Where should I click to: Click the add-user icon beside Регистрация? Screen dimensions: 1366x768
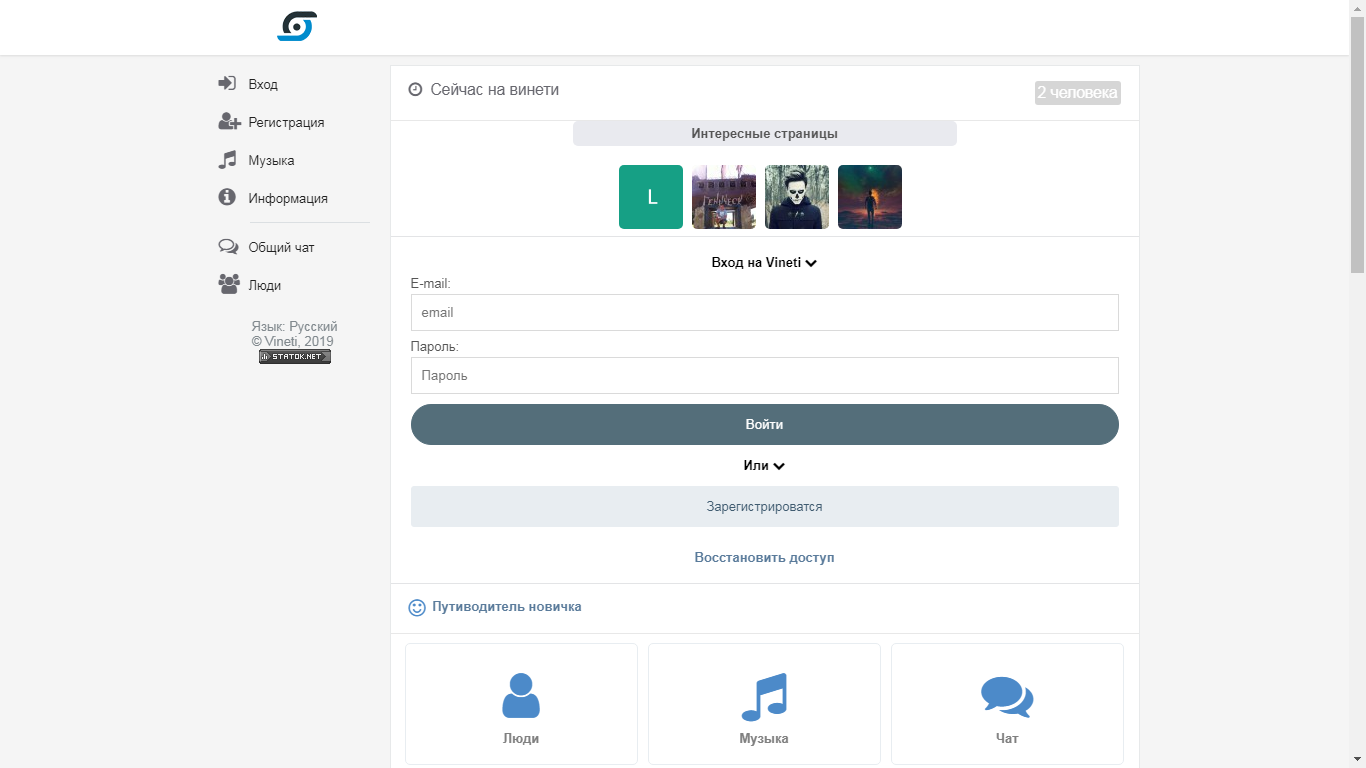click(x=229, y=122)
